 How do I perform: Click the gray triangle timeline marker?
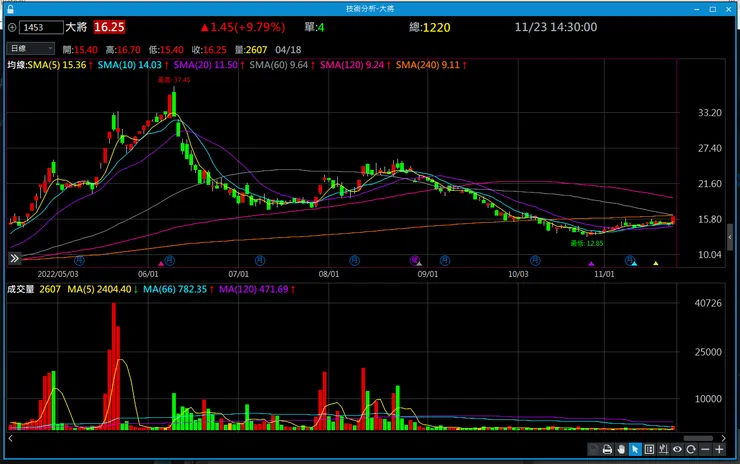click(x=419, y=263)
